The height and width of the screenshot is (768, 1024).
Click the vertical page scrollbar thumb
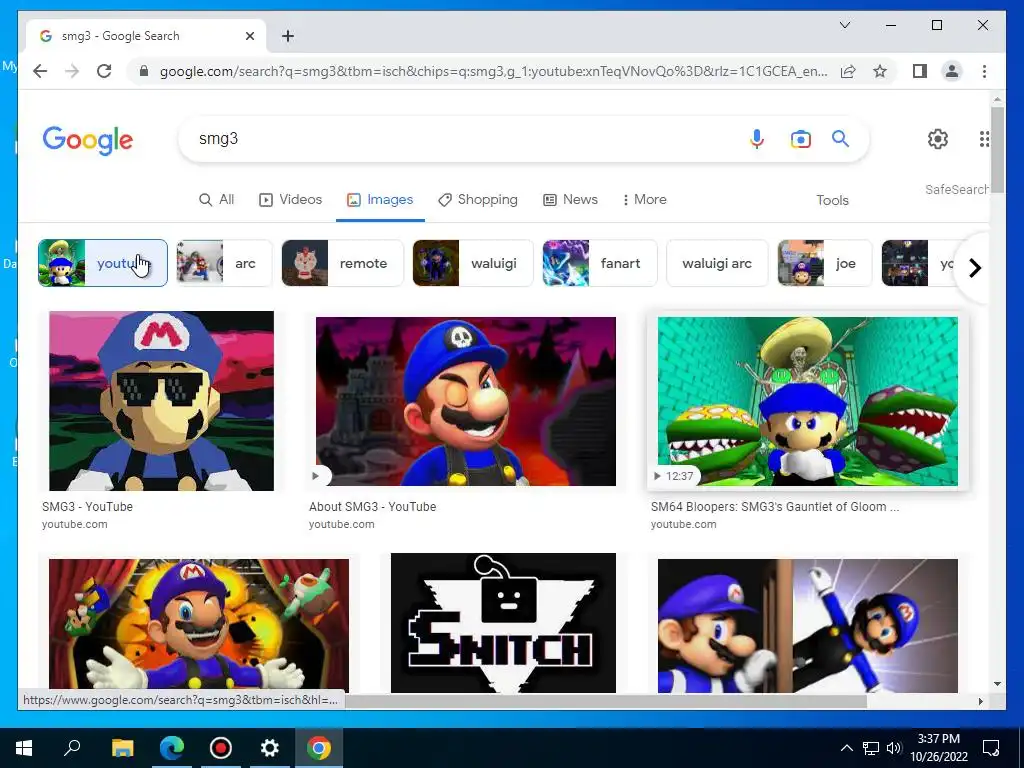[x=997, y=149]
